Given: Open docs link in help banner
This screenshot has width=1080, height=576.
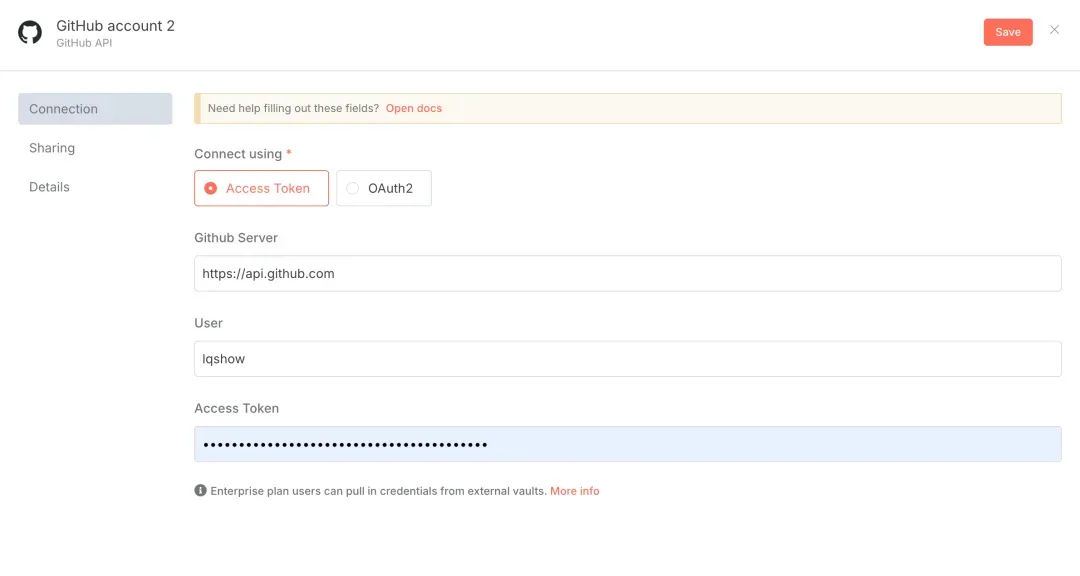Looking at the screenshot, I should (414, 108).
